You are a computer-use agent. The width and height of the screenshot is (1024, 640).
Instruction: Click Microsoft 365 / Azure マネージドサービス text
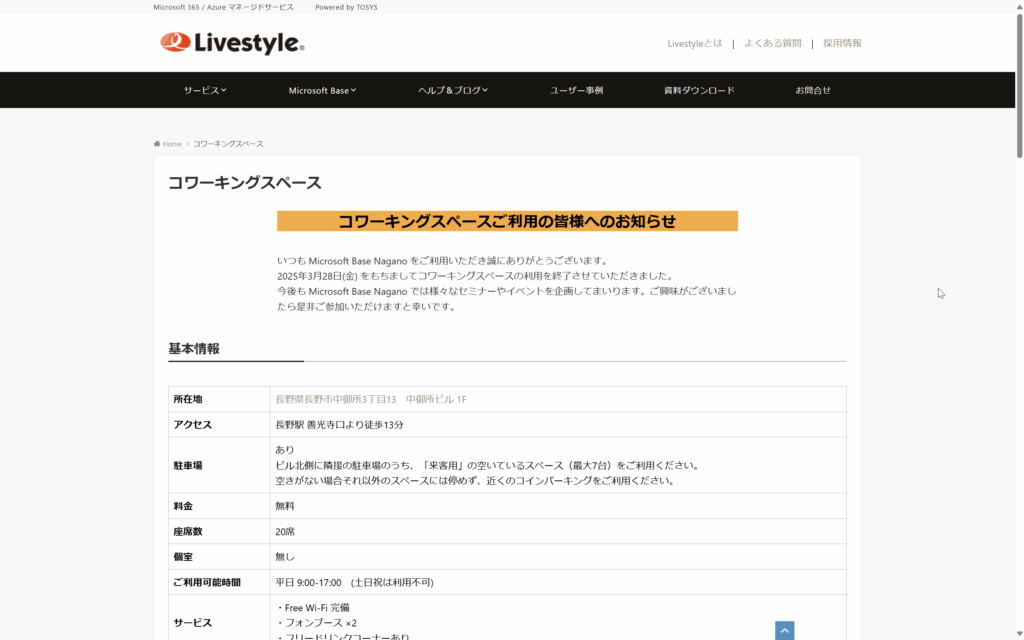(223, 7)
